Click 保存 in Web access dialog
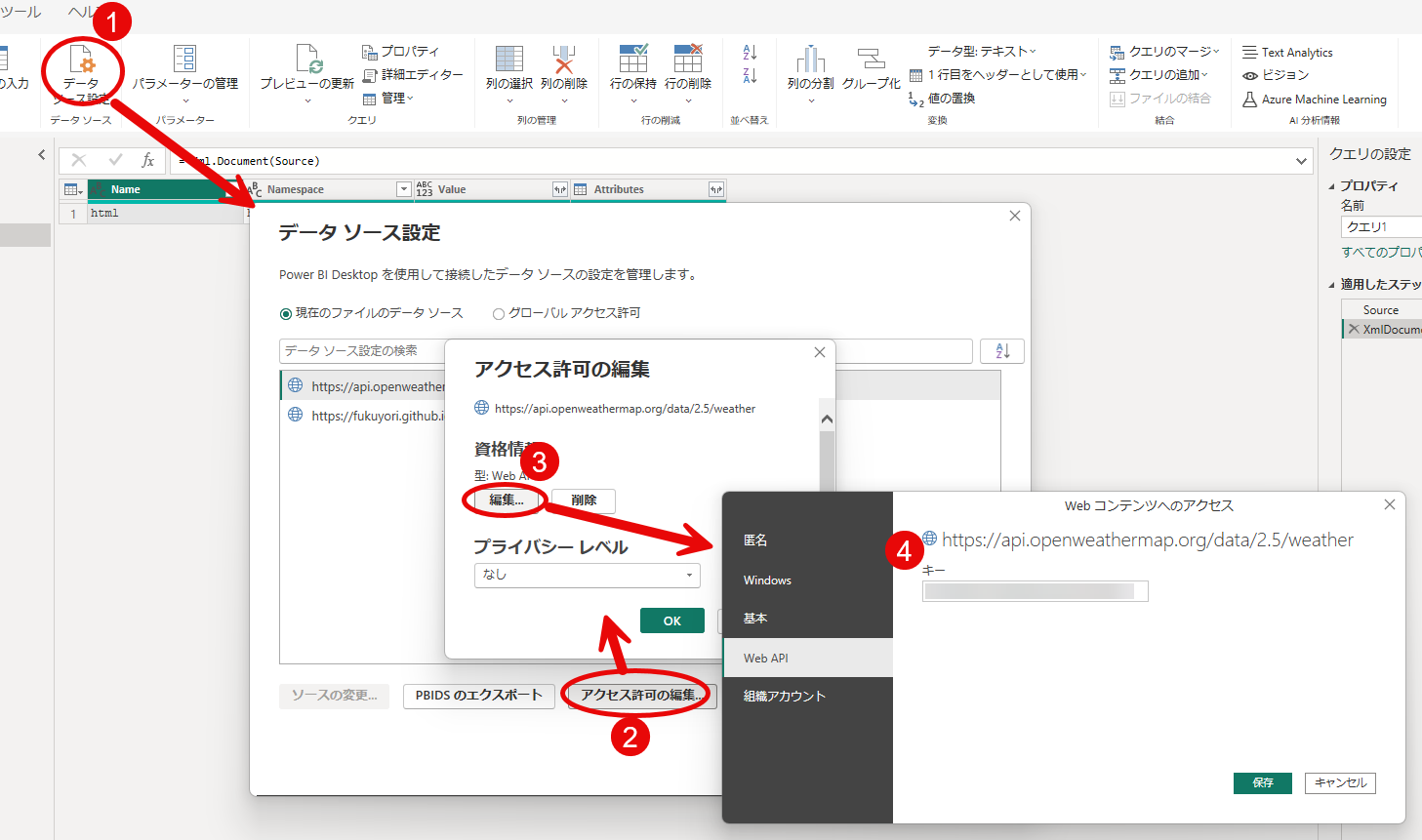 click(x=1263, y=782)
